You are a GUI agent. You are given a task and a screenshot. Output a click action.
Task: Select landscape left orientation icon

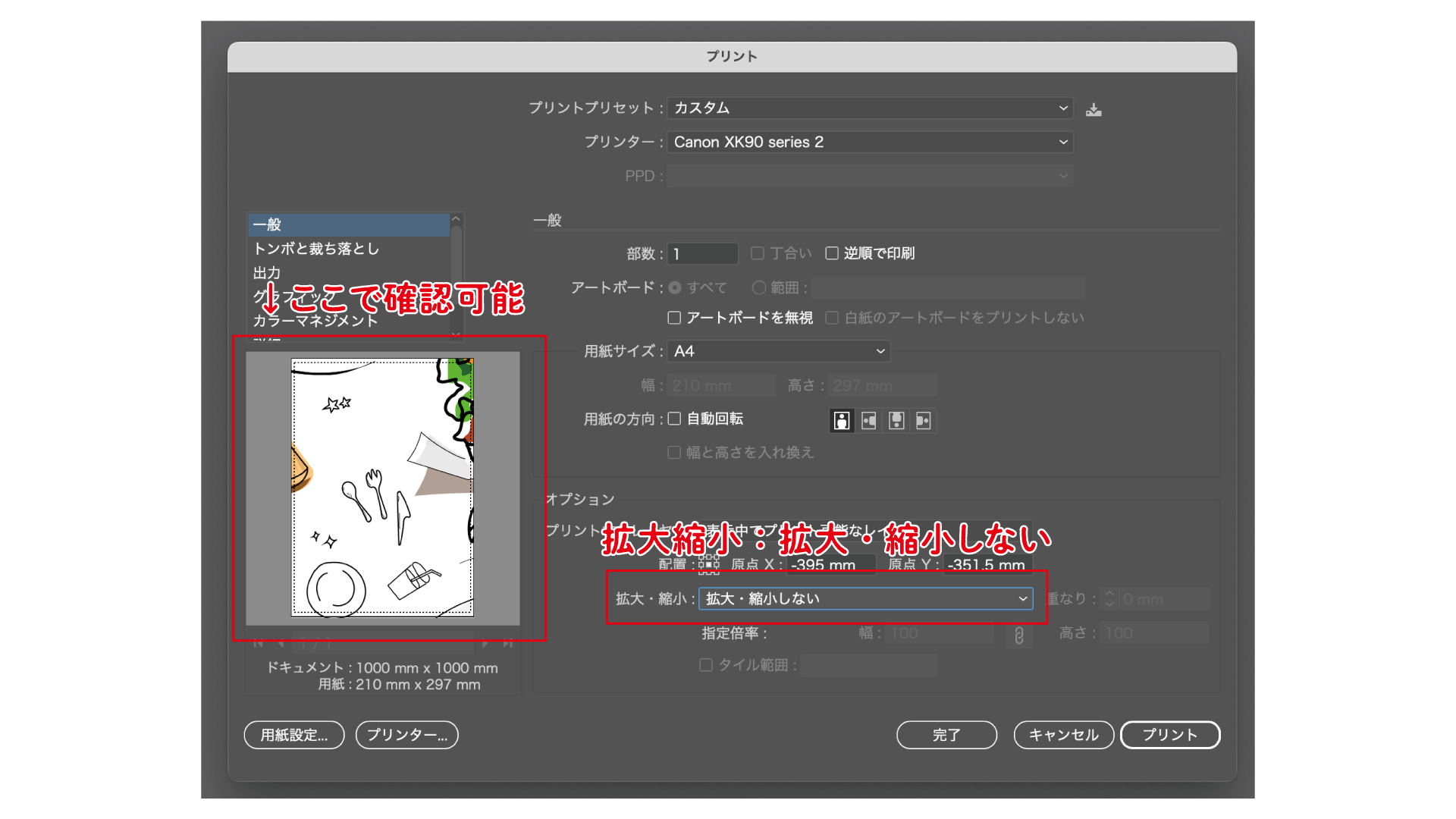(869, 421)
